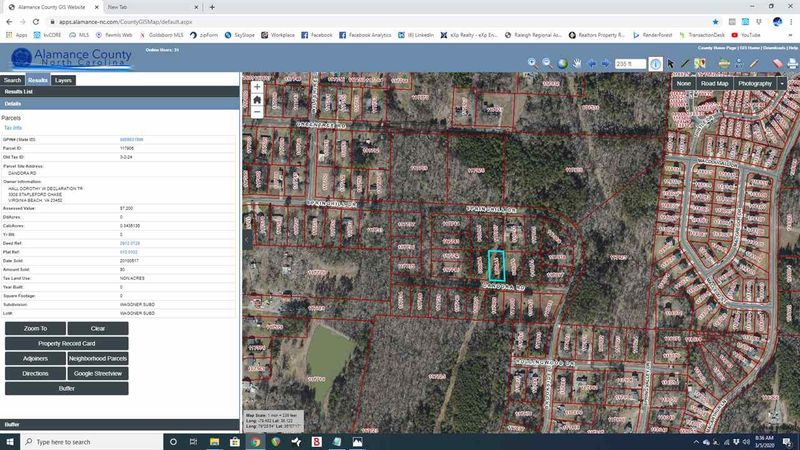Switch basemap to Road Map
Screen dimensions: 800x450
[714, 84]
